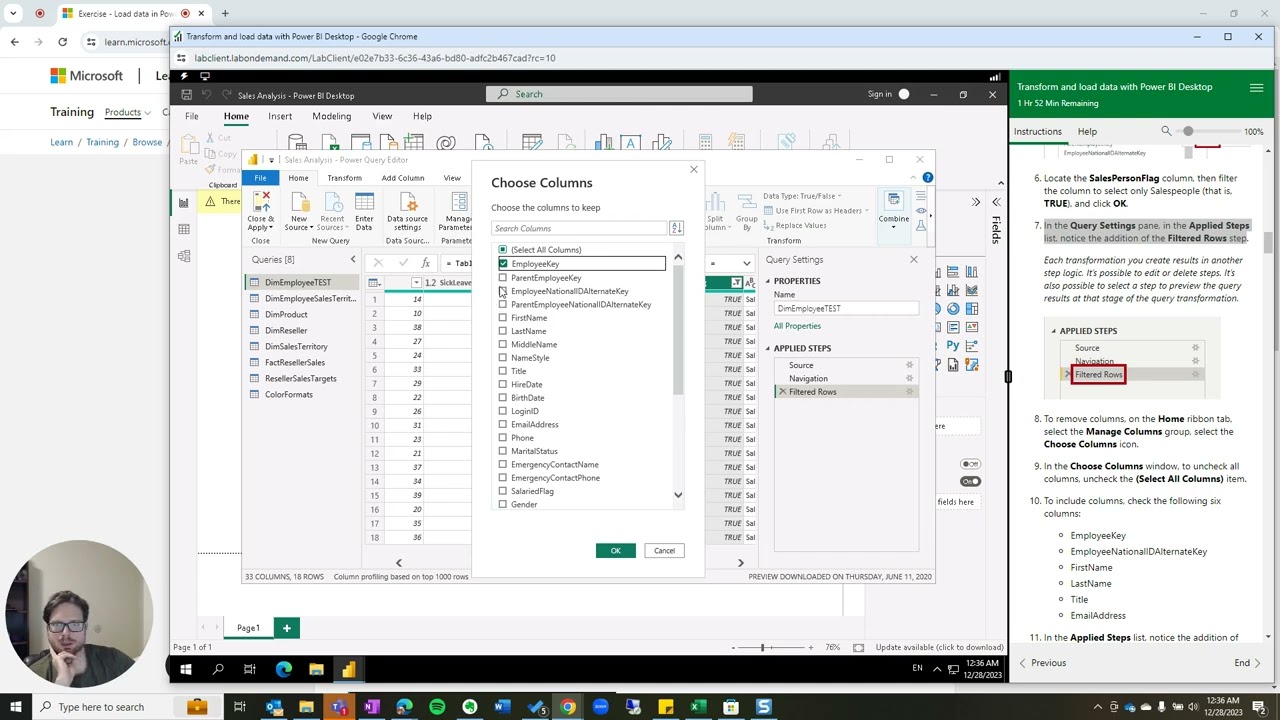Viewport: 1280px width, 720px height.
Task: Uncheck the EmployeeKey checkbox
Action: point(503,264)
